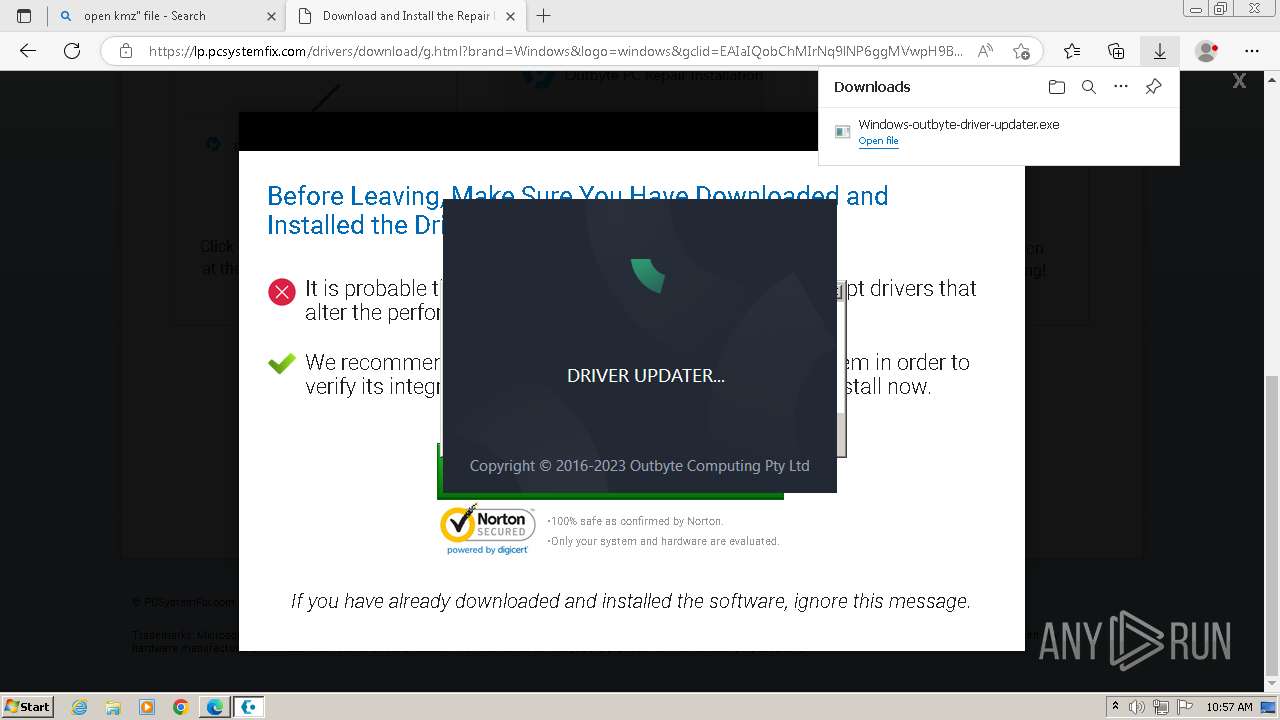Click the Outbyte copyright text
This screenshot has height=720, width=1280.
click(640, 466)
